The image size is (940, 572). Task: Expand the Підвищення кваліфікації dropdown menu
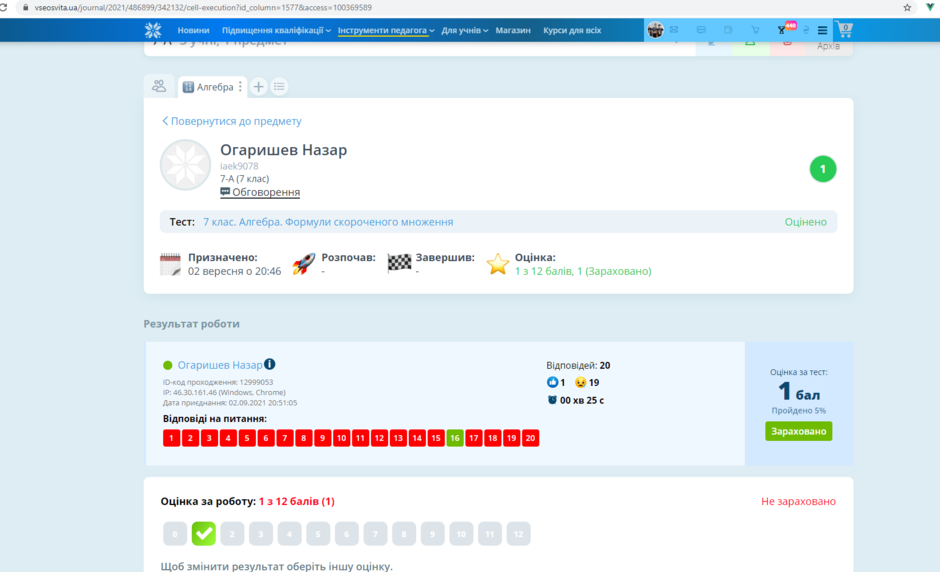(276, 30)
